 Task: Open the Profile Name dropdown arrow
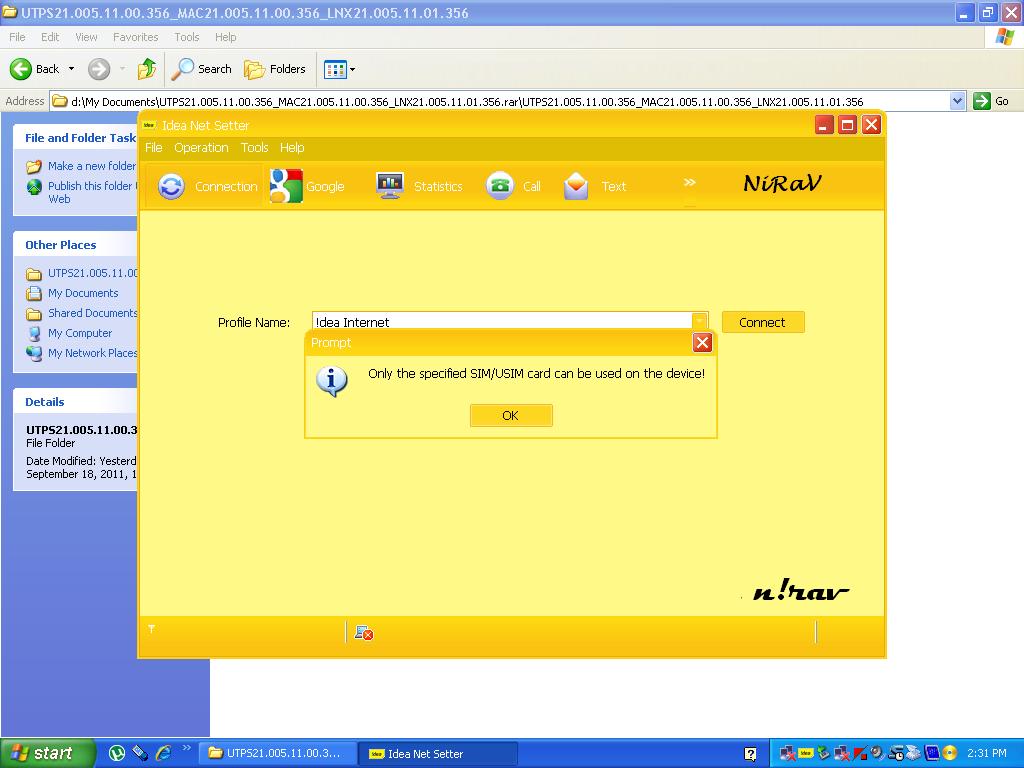700,321
